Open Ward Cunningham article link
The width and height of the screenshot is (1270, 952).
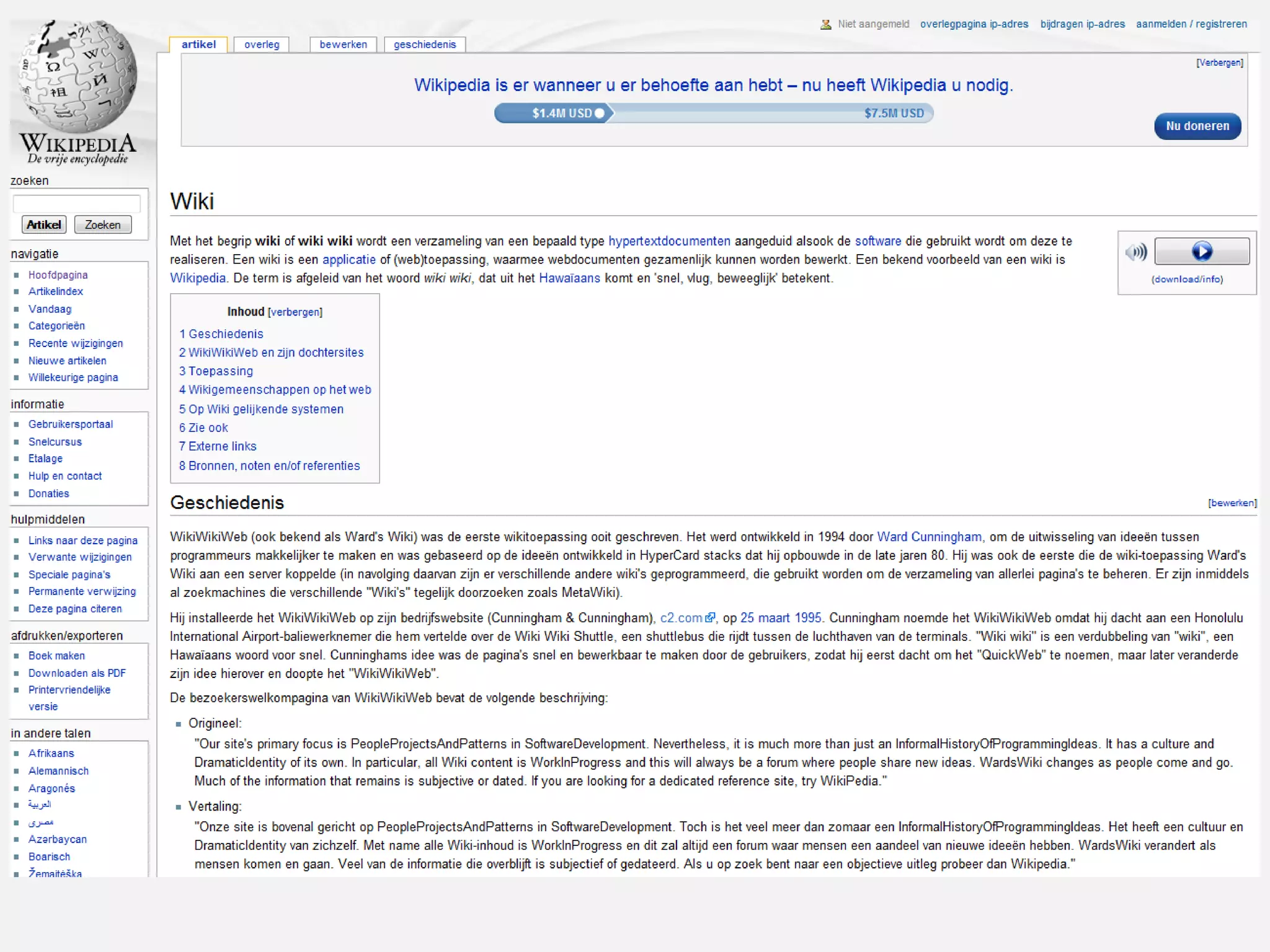929,537
